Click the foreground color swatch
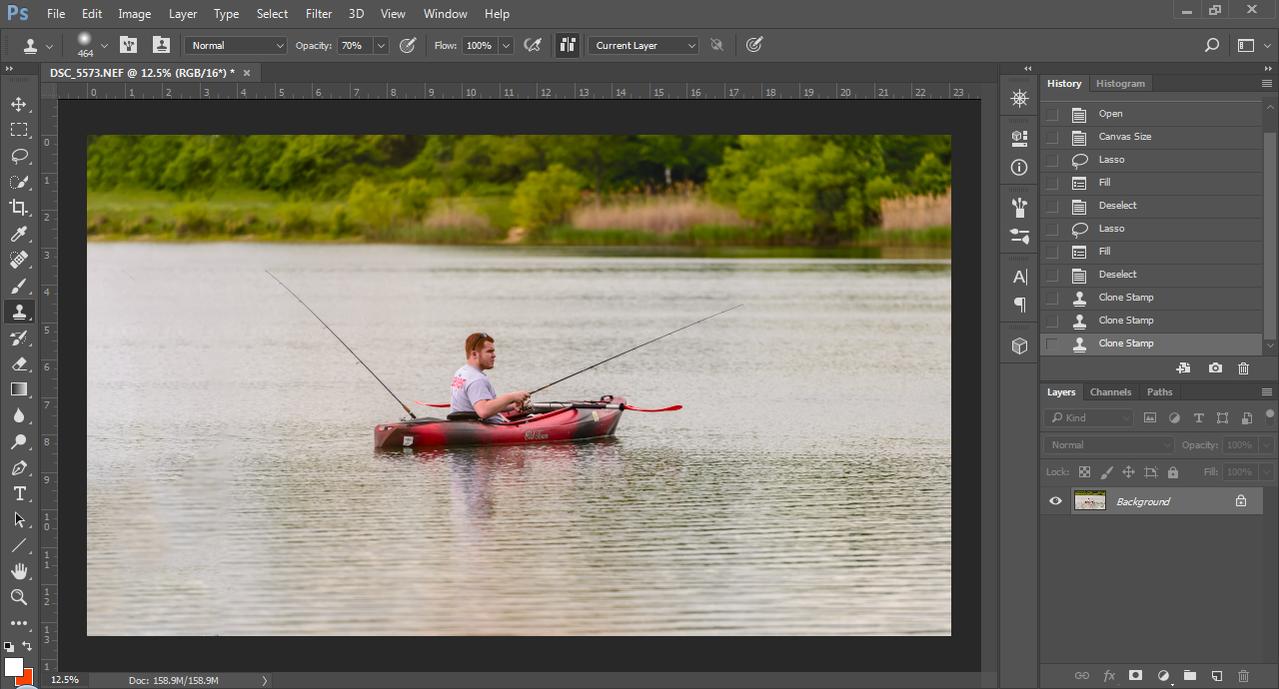The width and height of the screenshot is (1279, 689). click(13, 667)
